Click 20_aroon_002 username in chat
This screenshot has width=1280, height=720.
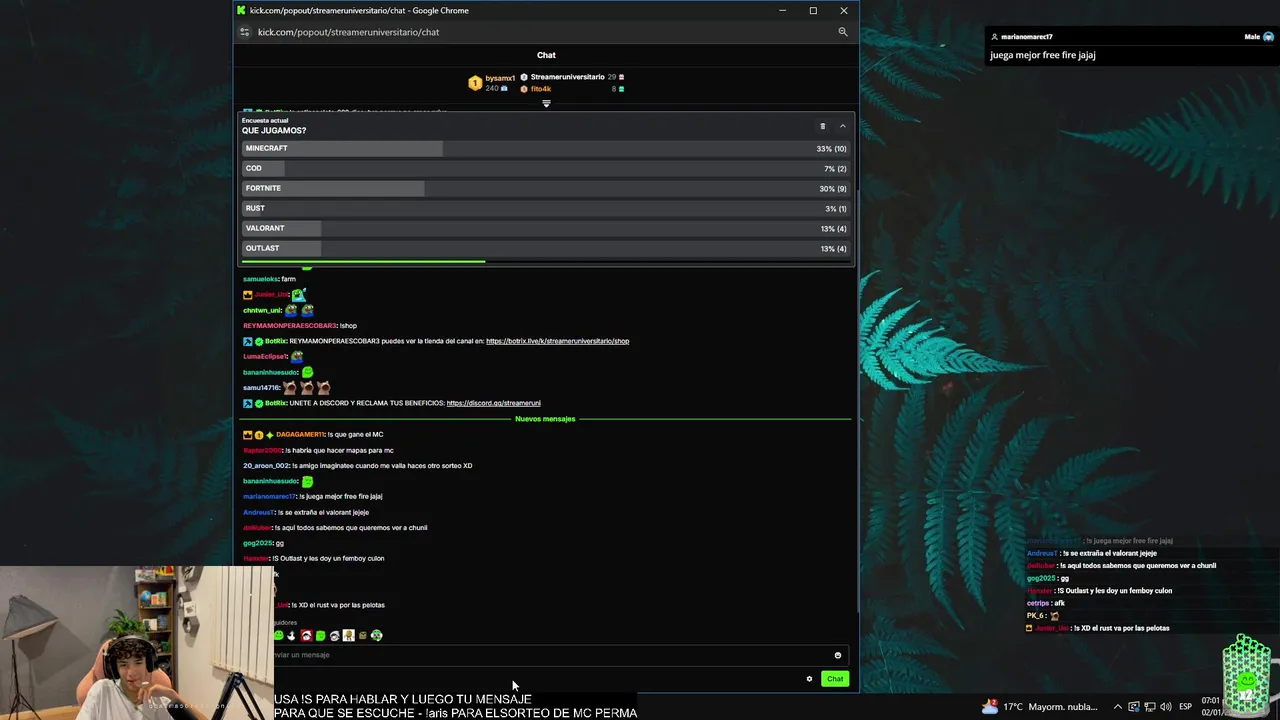pos(266,466)
